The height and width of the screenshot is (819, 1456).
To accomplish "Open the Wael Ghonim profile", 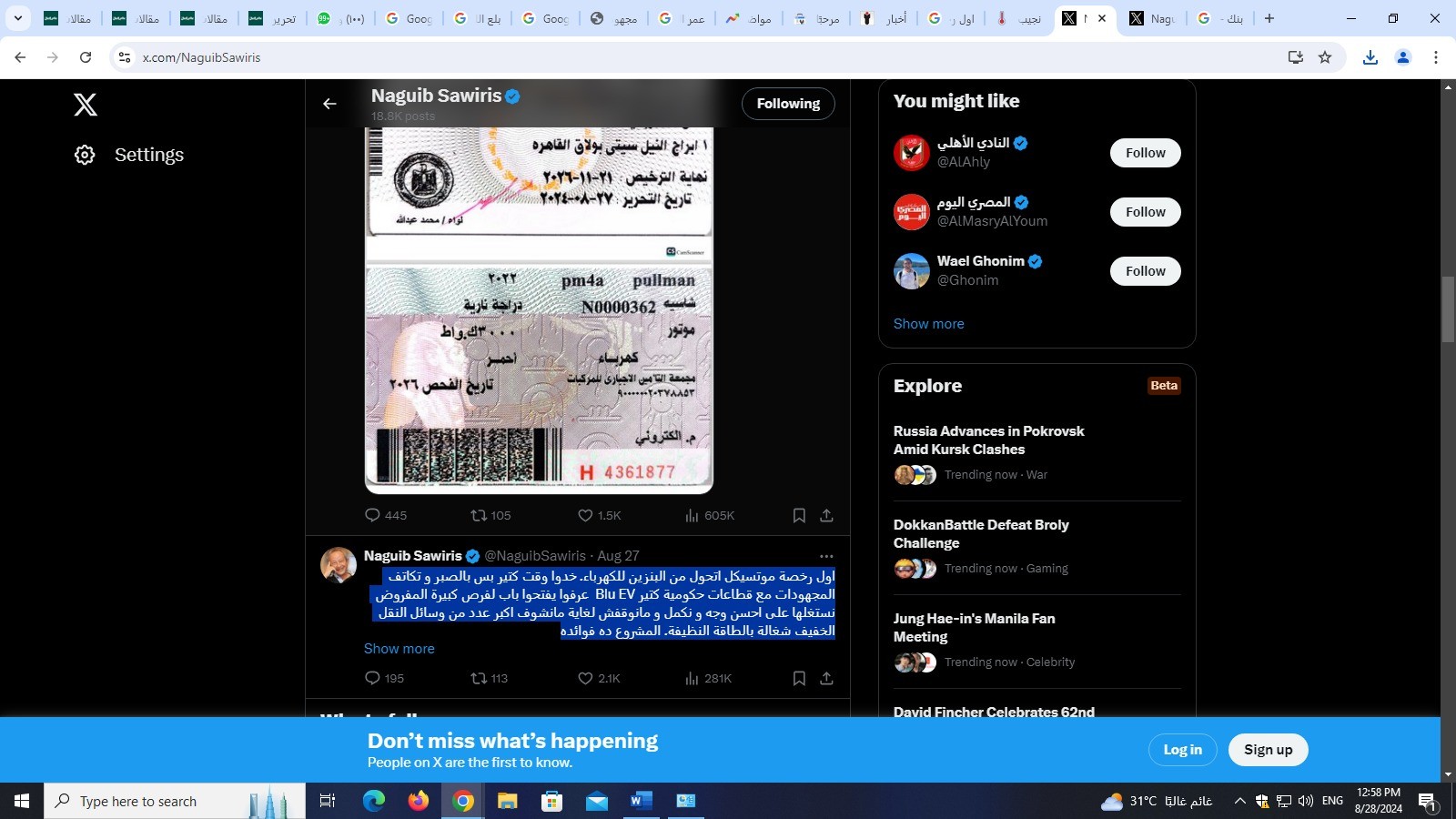I will (981, 261).
